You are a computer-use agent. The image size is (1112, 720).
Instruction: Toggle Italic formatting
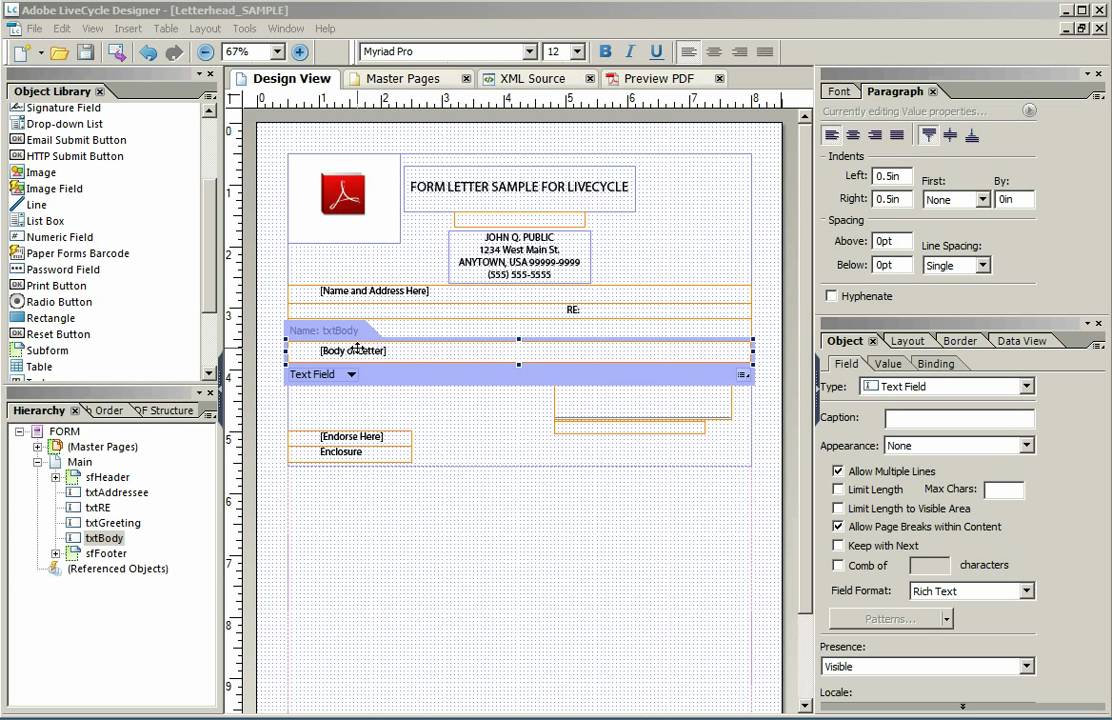630,52
